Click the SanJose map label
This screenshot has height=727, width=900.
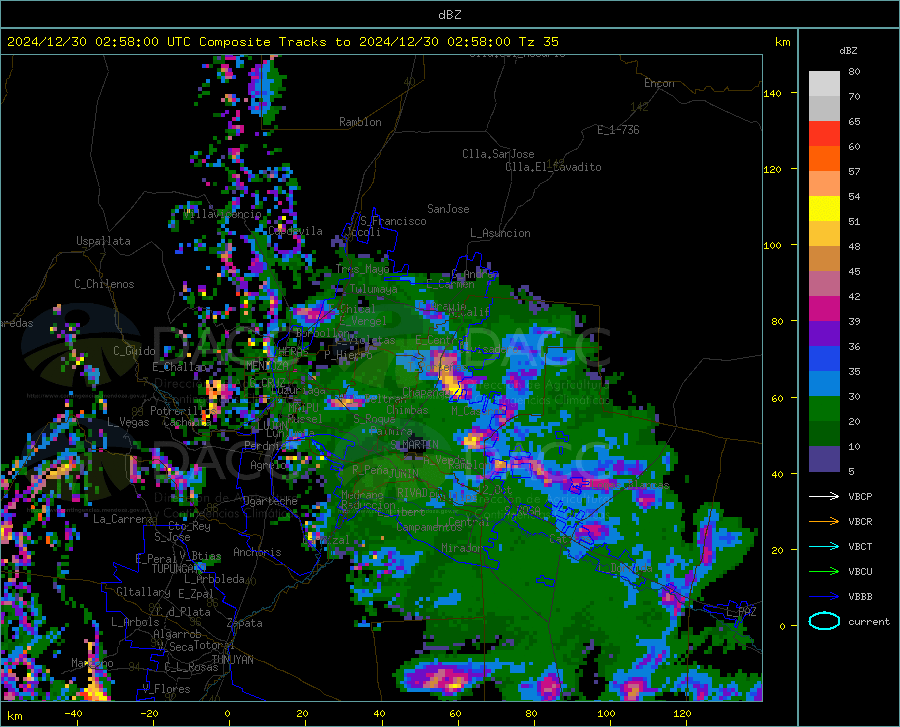(448, 209)
